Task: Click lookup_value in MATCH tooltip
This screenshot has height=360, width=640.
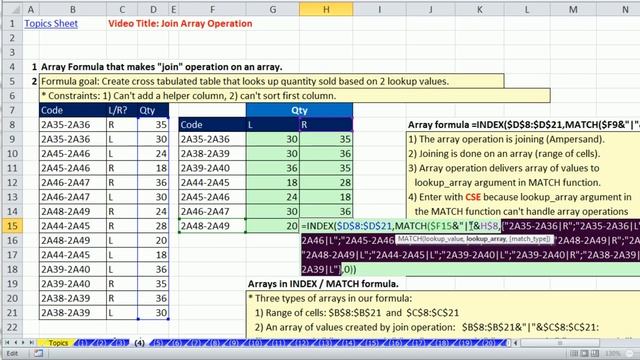Action: coord(443,239)
